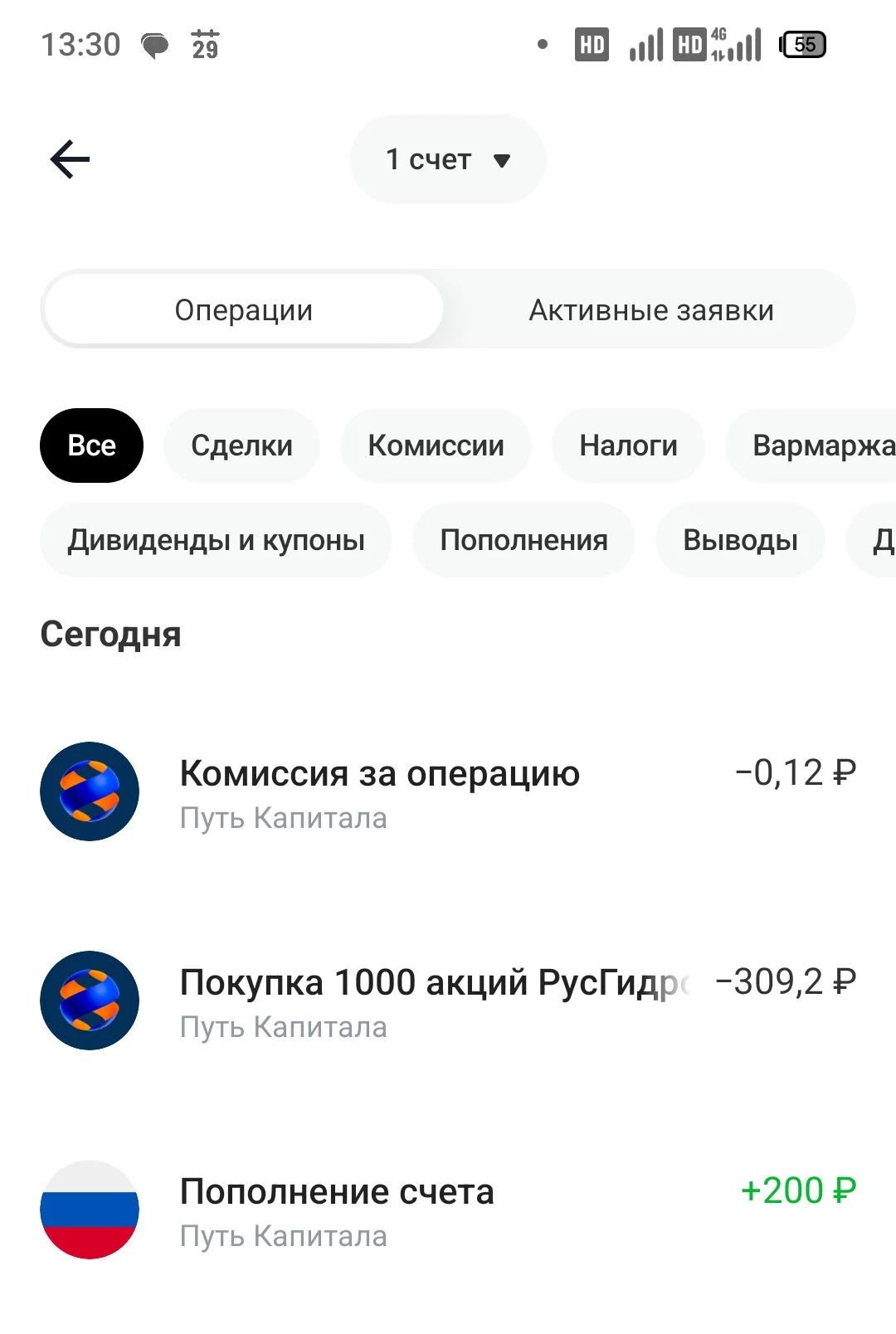Switch to the «Операции» tab
The height and width of the screenshot is (1334, 896).
coord(243,309)
